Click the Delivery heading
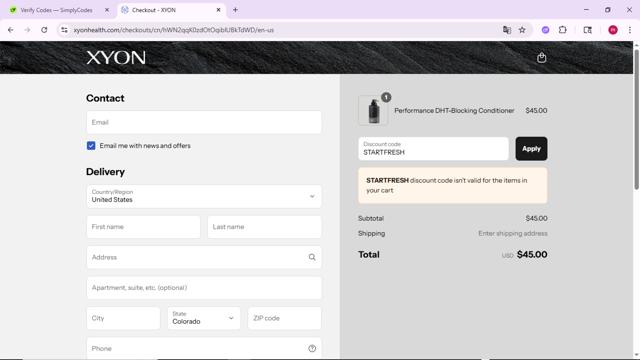 click(105, 172)
